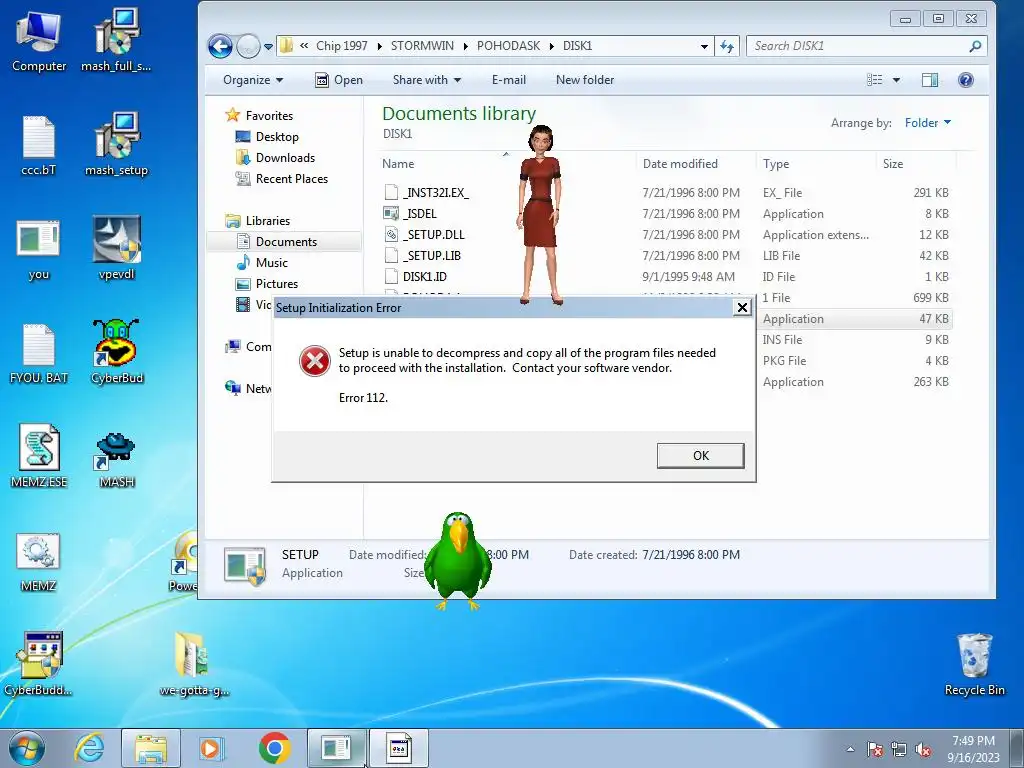Select the 'you' desktop icon
The width and height of the screenshot is (1024, 768).
click(x=39, y=249)
